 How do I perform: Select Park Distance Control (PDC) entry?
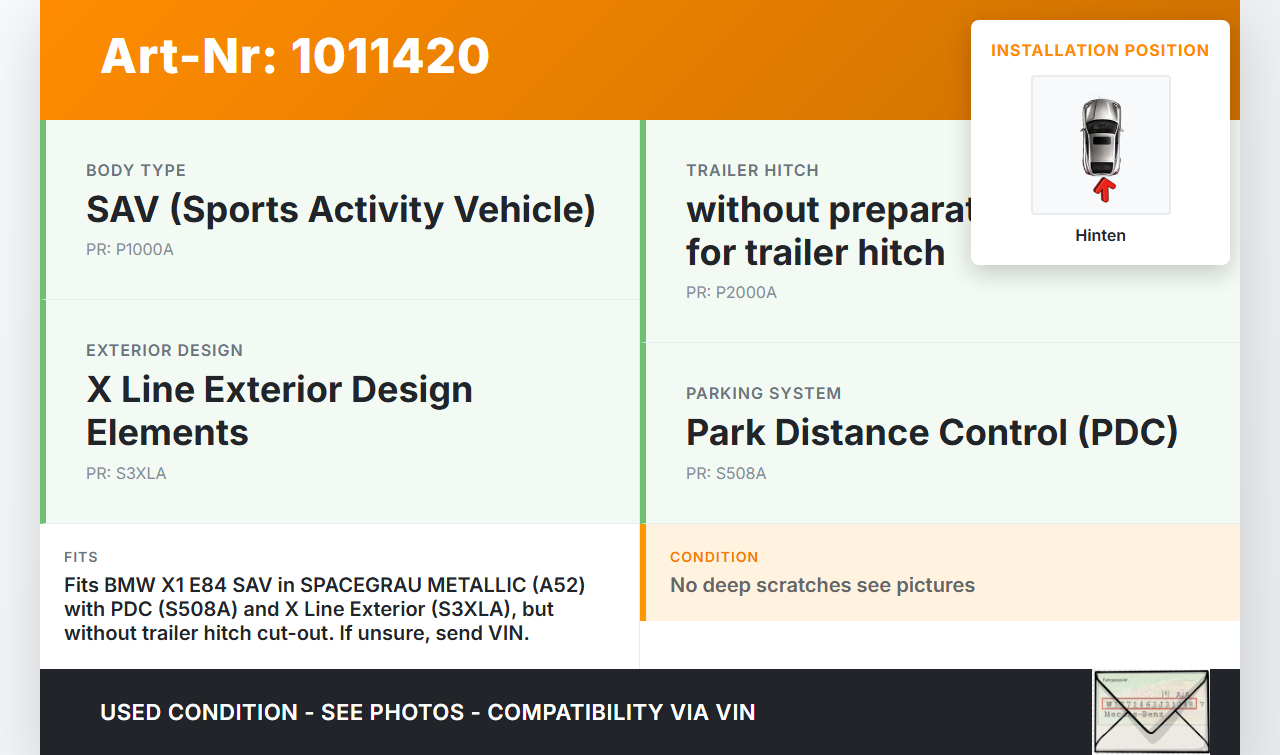931,433
